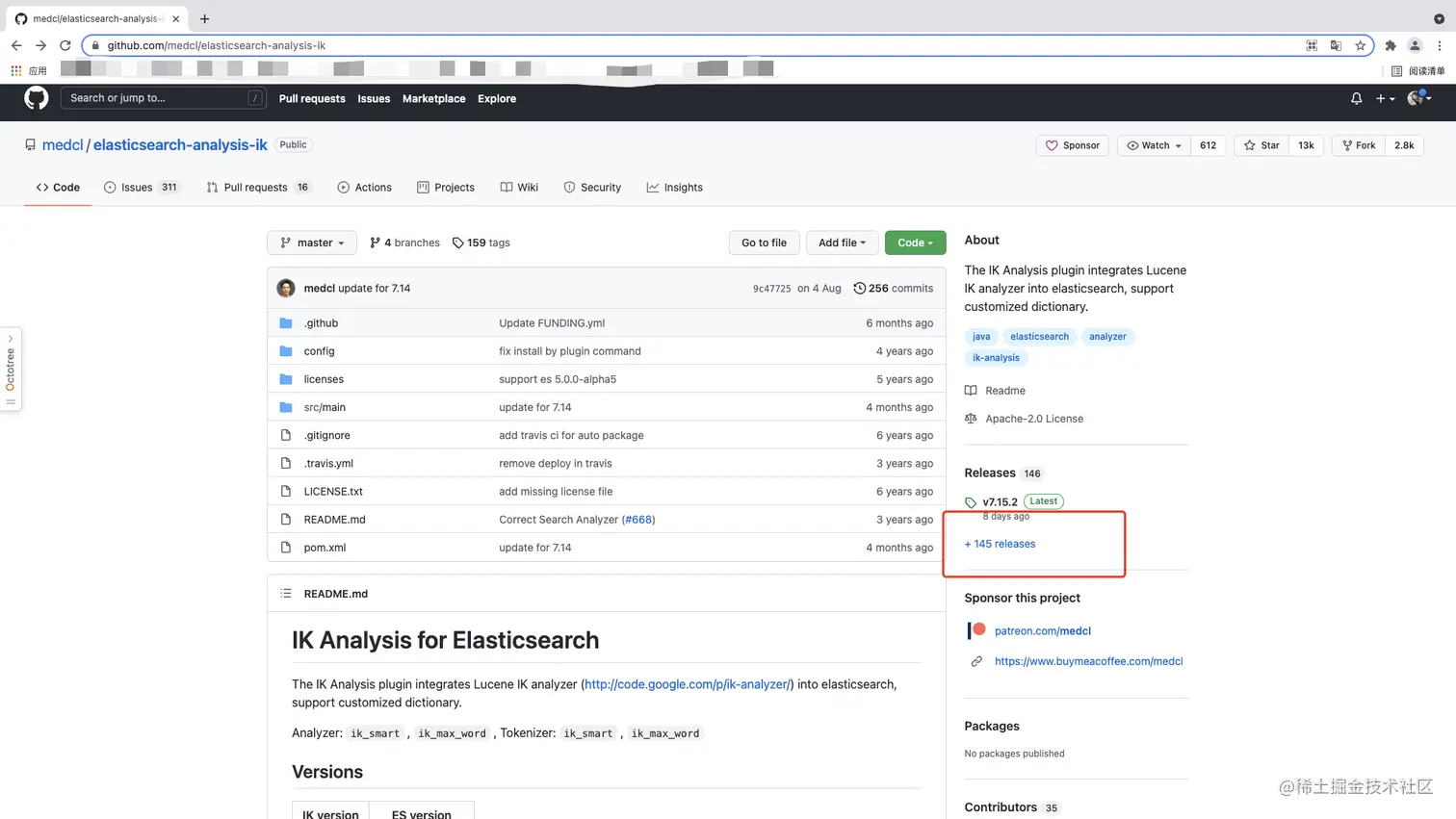1456x819 pixels.
Task: Open the notifications bell
Action: [x=1356, y=98]
